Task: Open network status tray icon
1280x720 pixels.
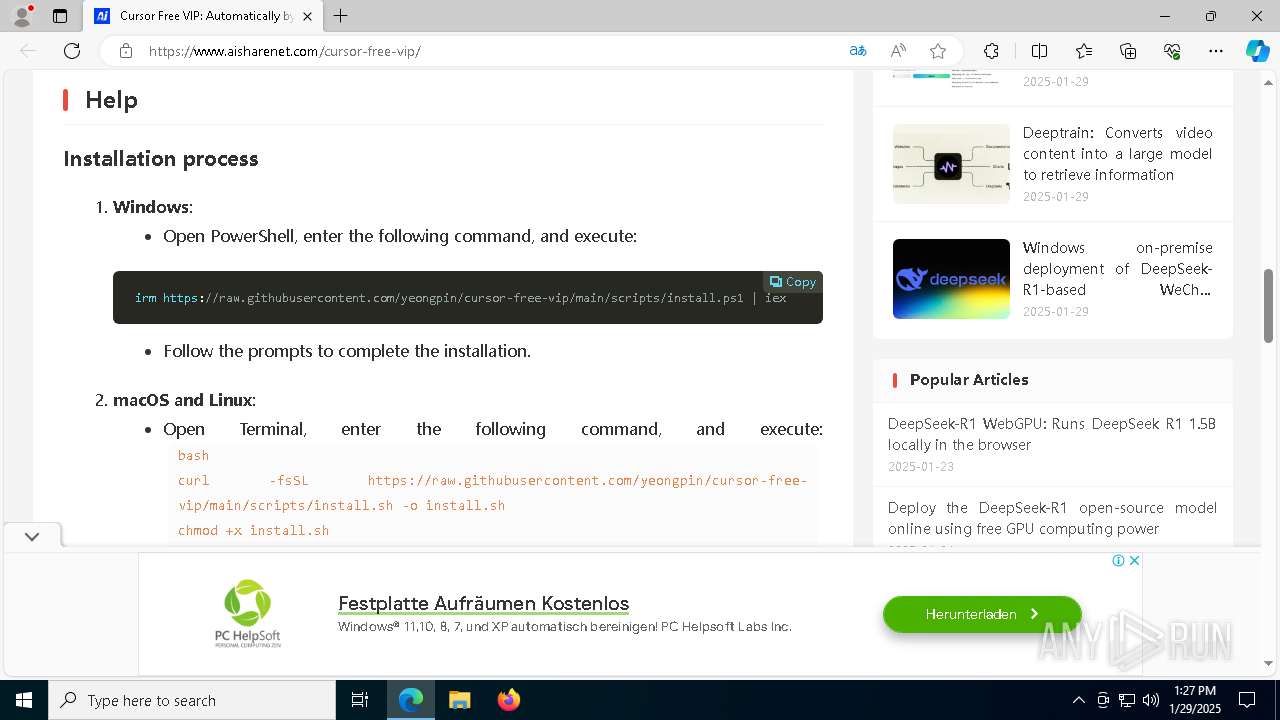Action: tap(1127, 700)
